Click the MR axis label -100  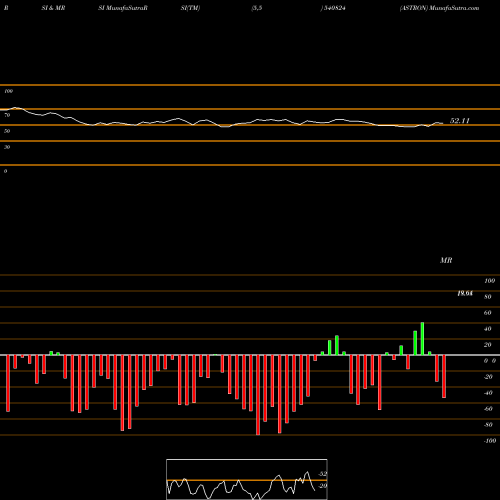pos(490,441)
